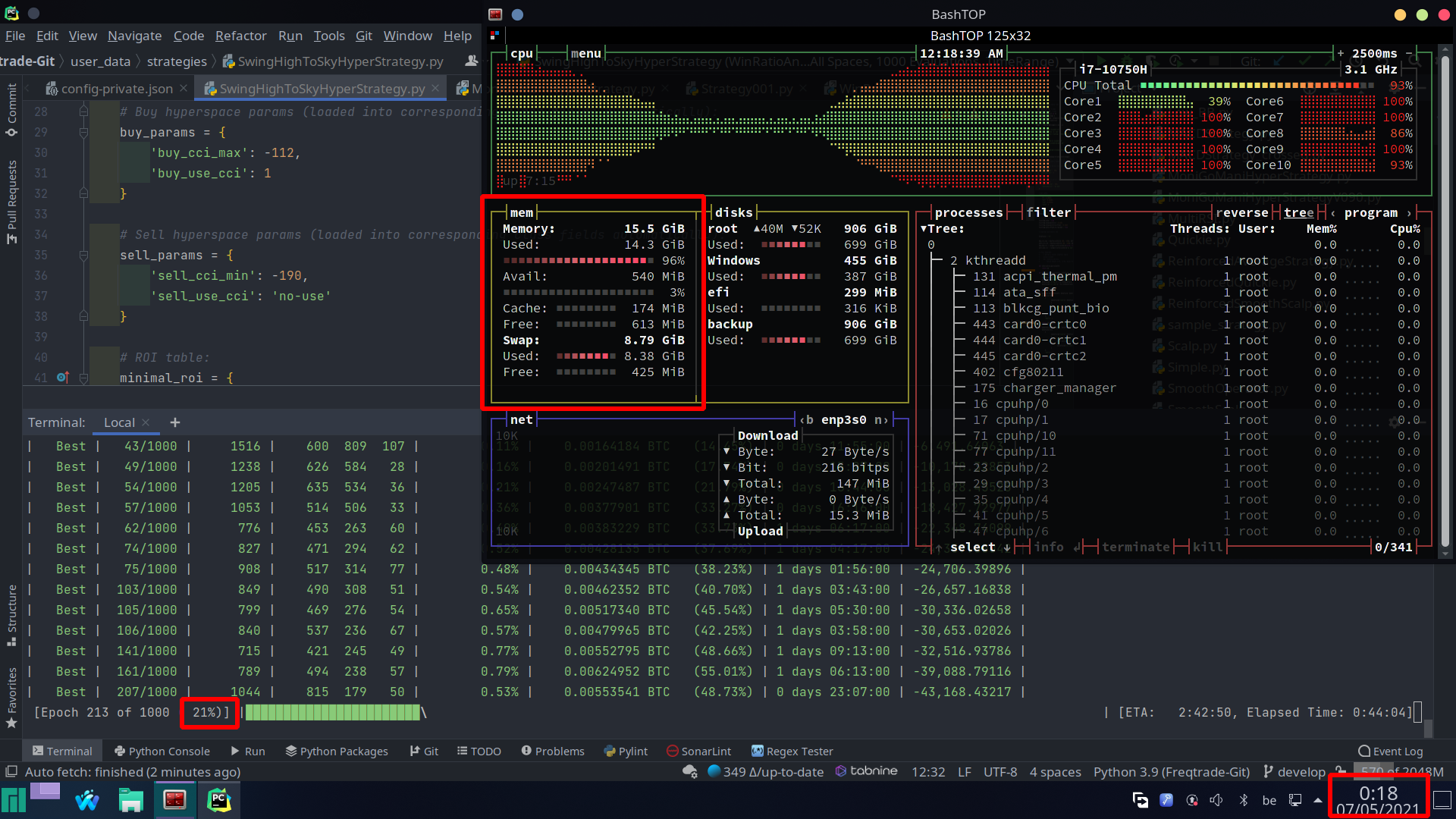1456x819 pixels.
Task: Open the Navigate menu
Action: click(134, 36)
